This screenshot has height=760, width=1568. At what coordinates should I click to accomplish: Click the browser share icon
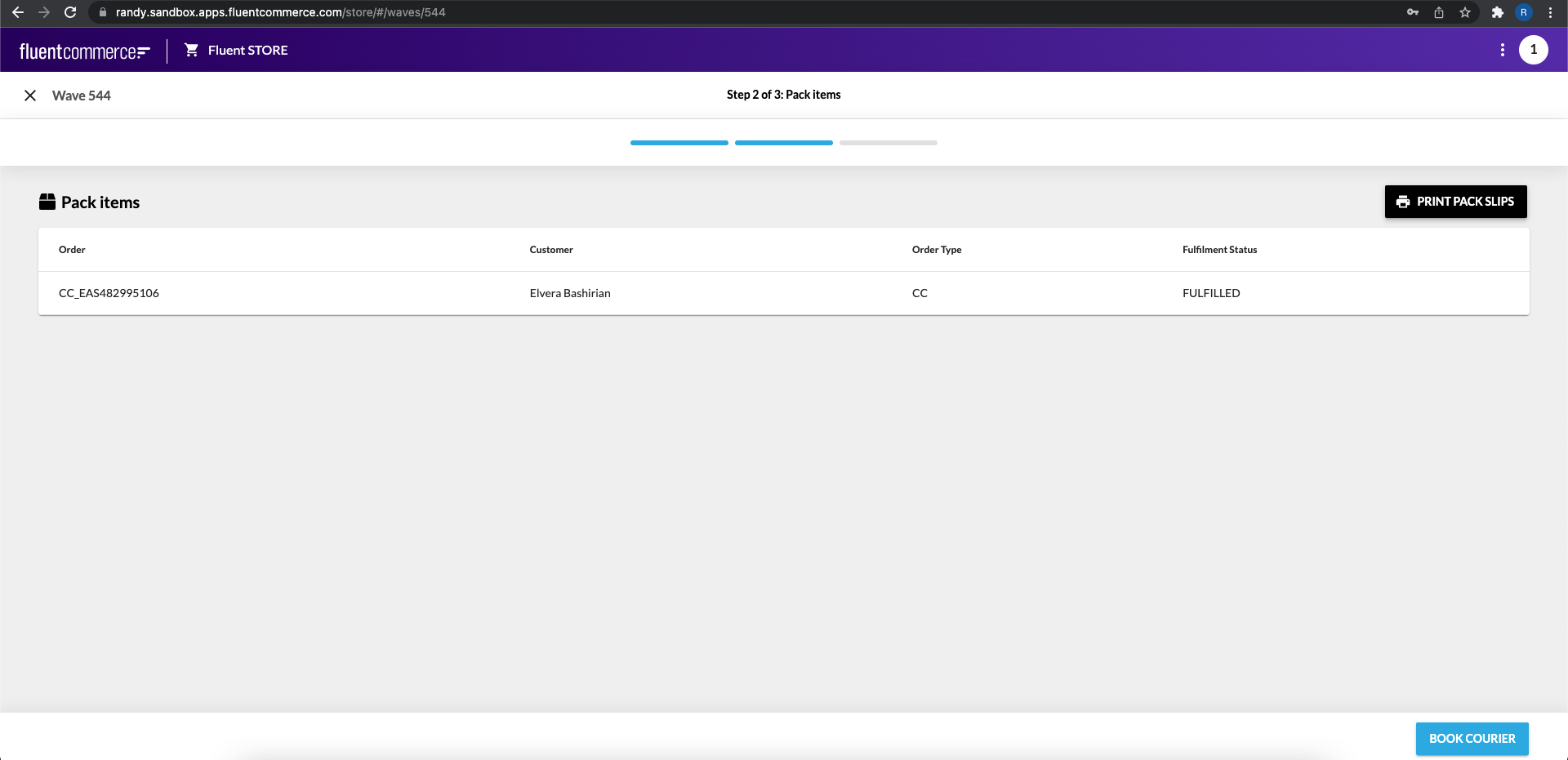(1439, 12)
